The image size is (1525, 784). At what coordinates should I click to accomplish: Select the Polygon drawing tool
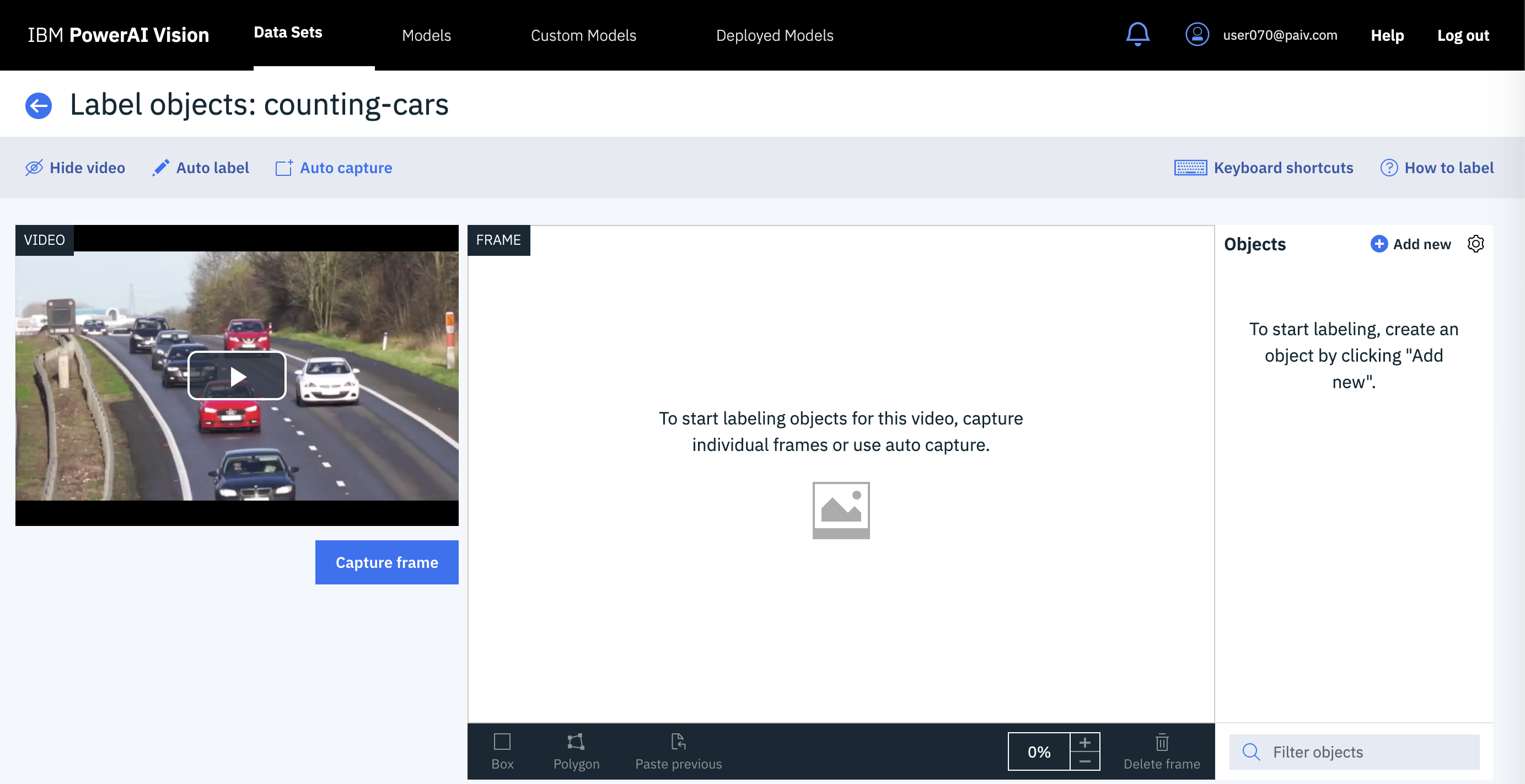pos(576,750)
